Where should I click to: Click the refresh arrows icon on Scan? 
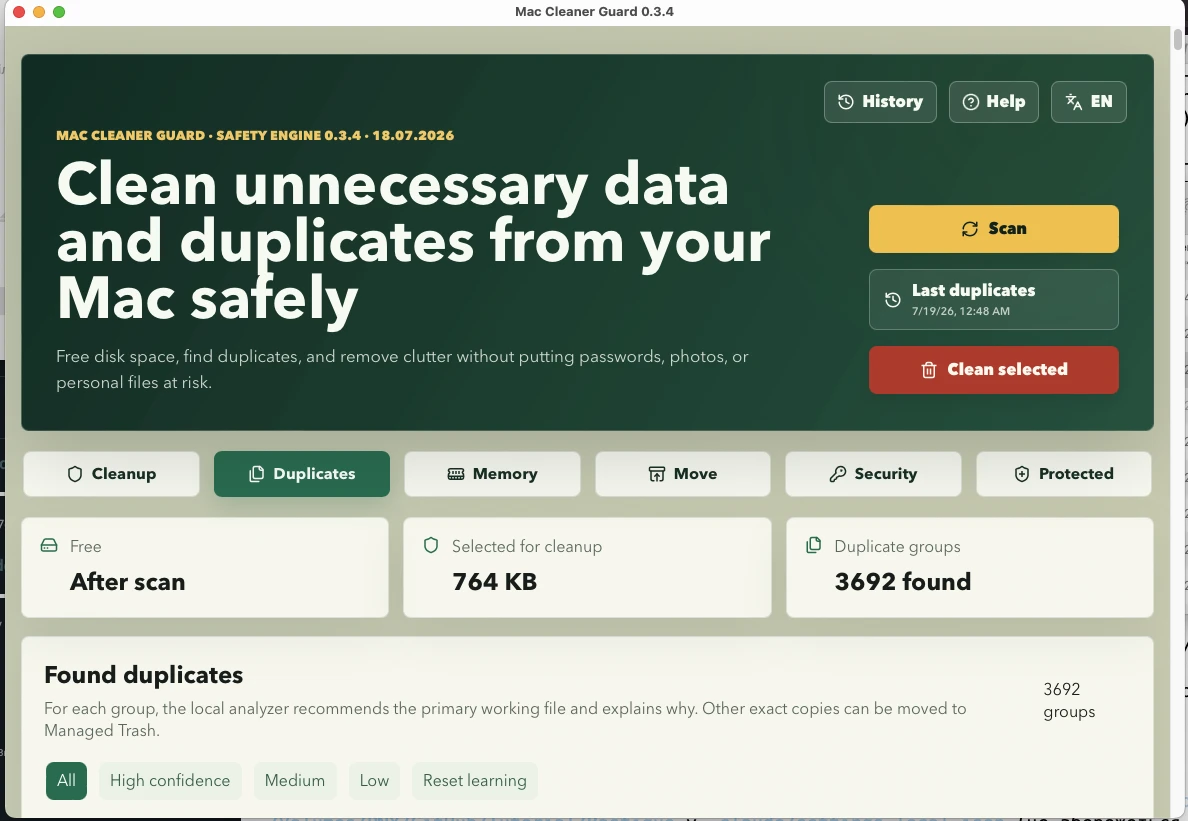coord(970,229)
